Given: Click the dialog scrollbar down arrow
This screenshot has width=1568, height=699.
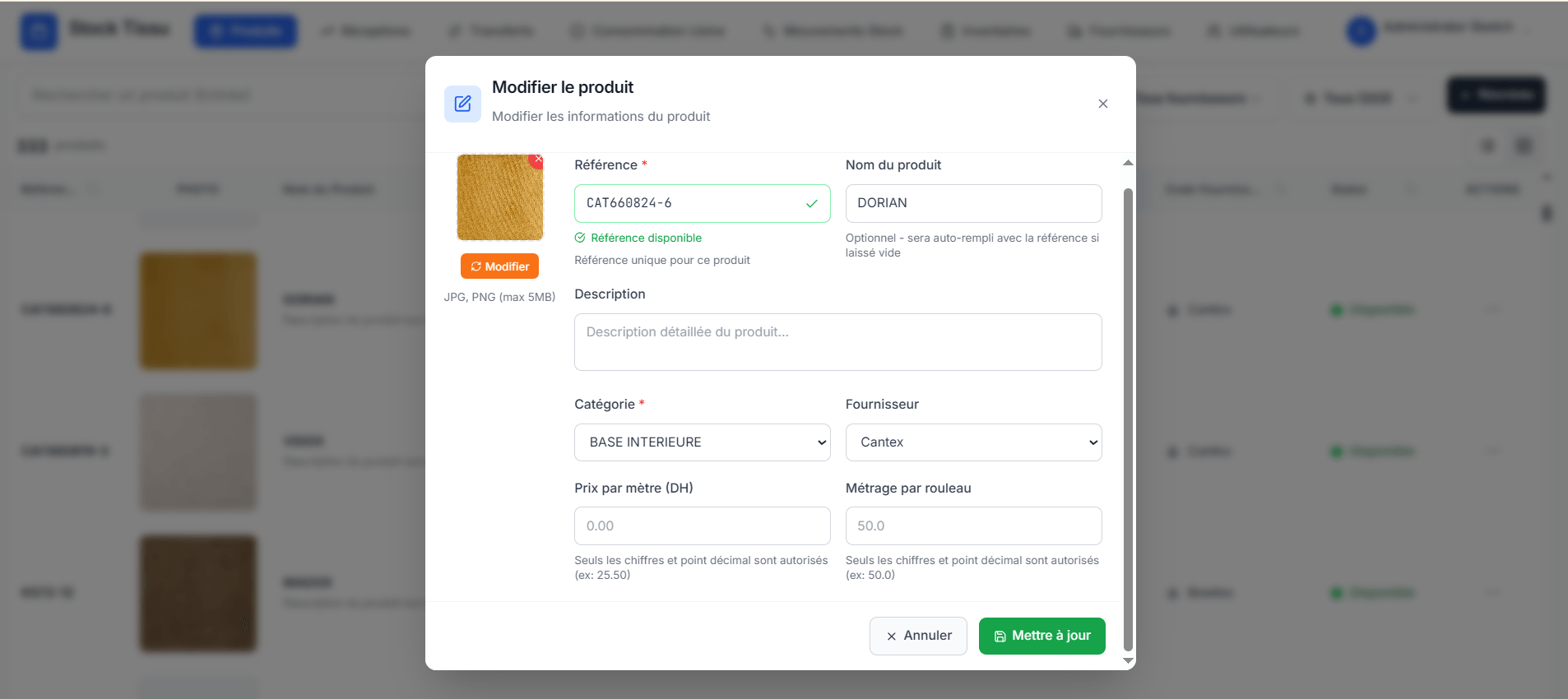Looking at the screenshot, I should coord(1128,660).
